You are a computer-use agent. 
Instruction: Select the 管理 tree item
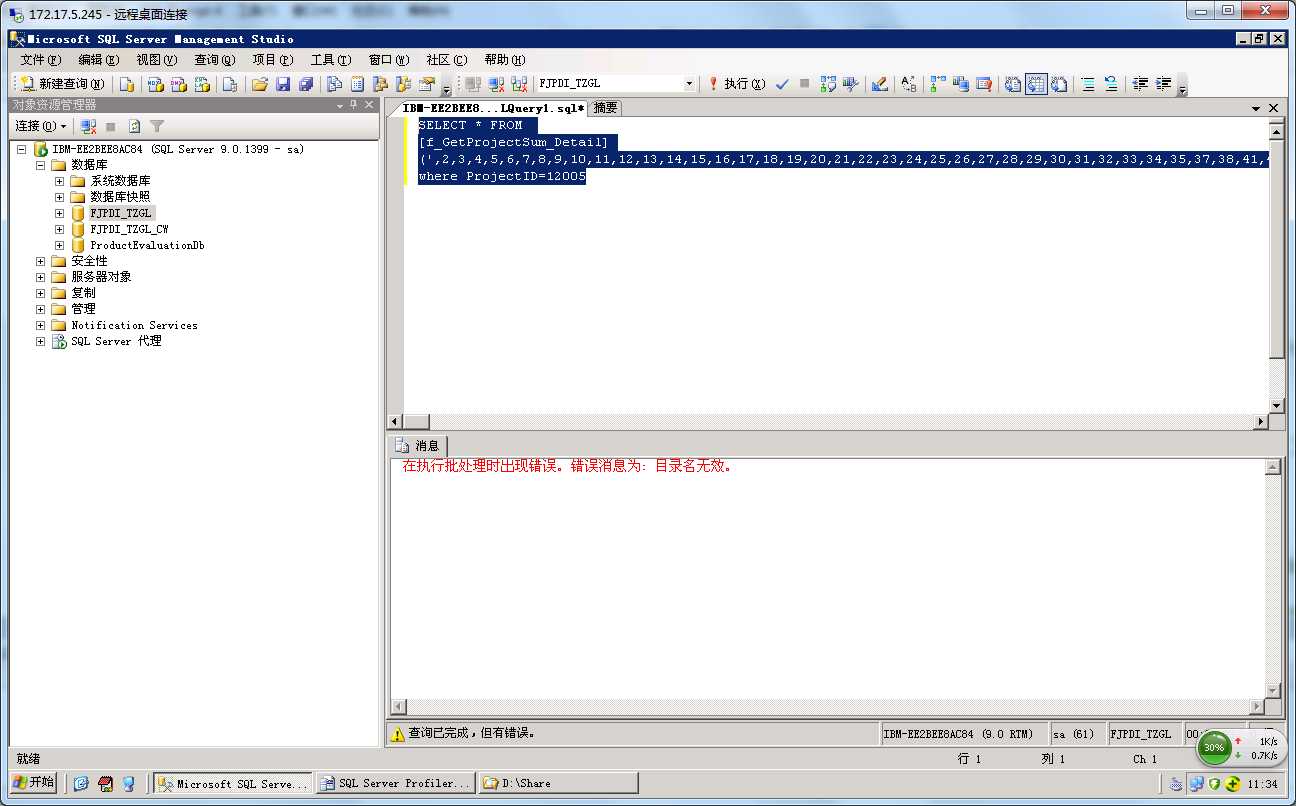(83, 309)
